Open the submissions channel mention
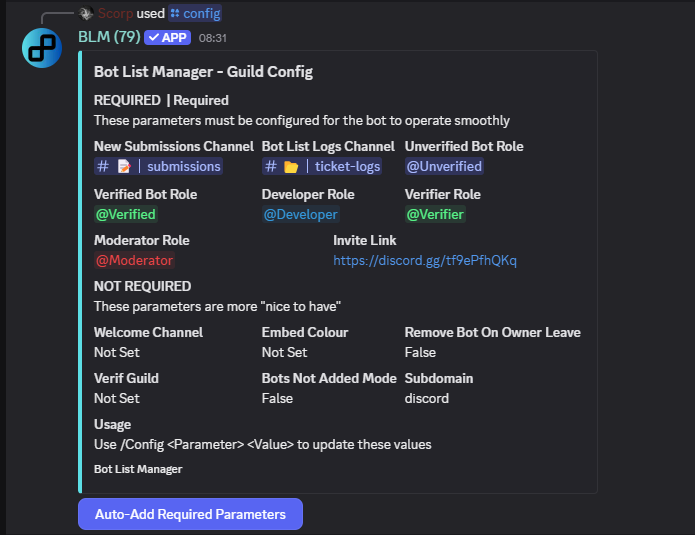This screenshot has width=695, height=535. click(x=158, y=167)
